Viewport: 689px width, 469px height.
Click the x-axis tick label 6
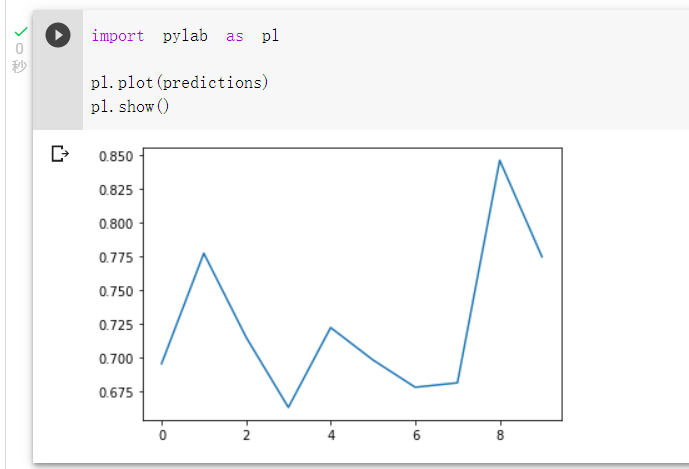click(x=416, y=435)
